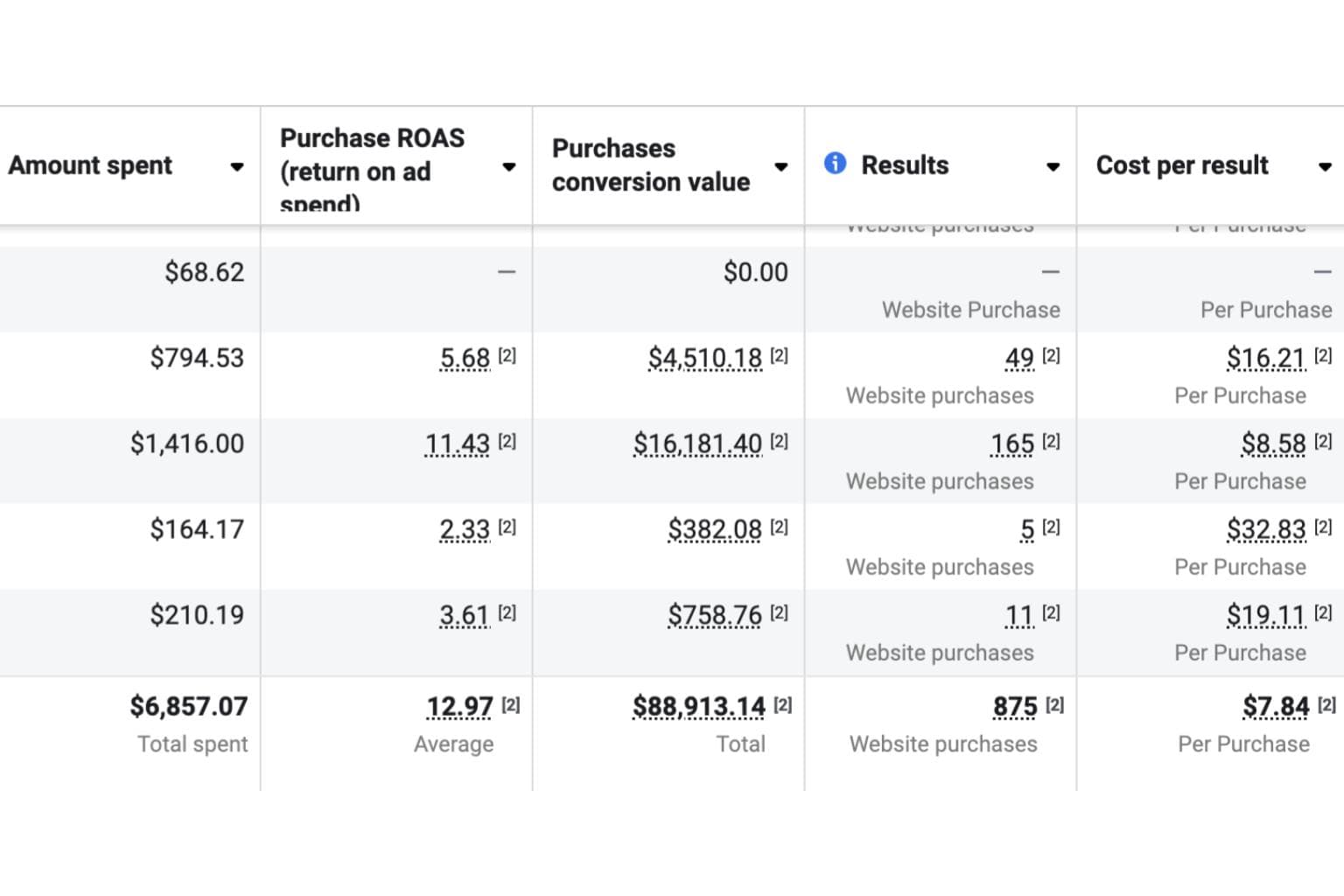The height and width of the screenshot is (896, 1344).
Task: Open the 12.97 average ROAS total
Action: click(459, 706)
